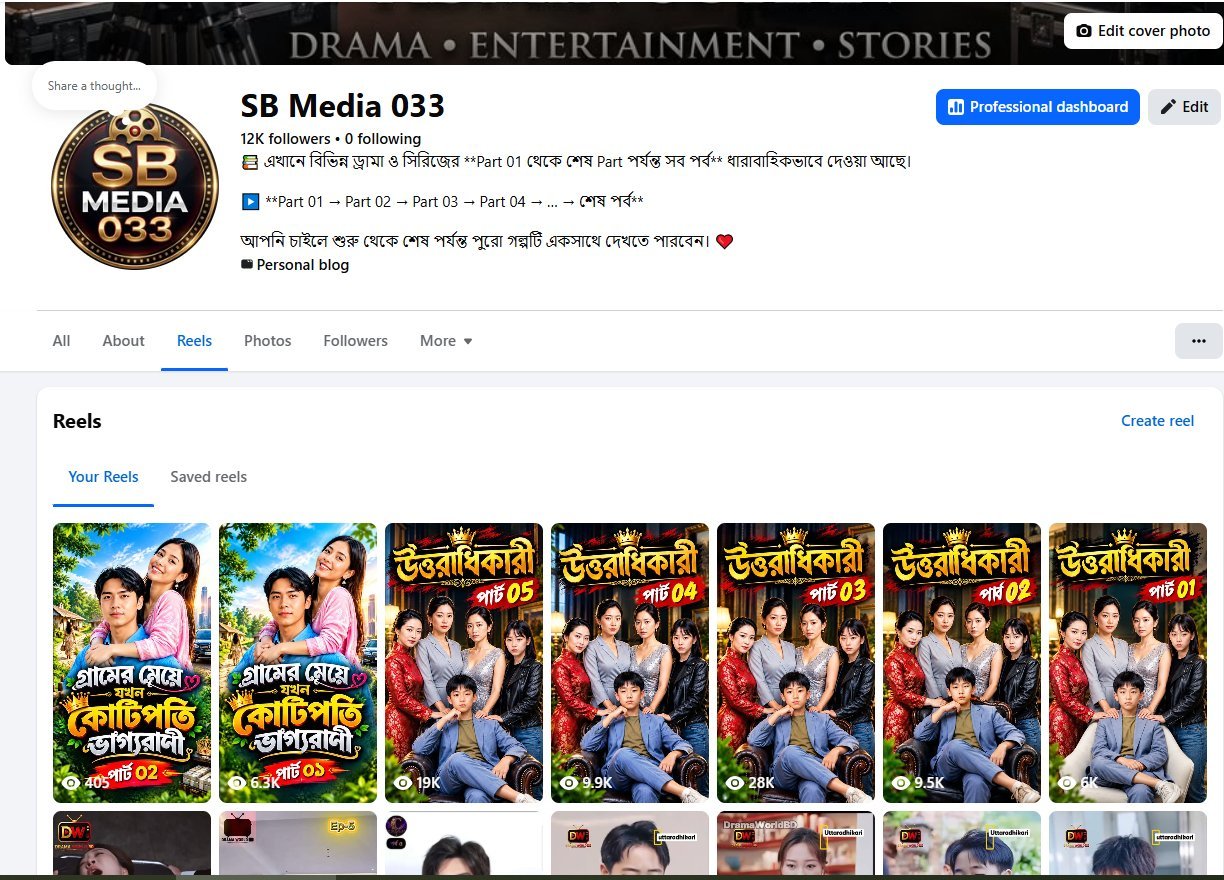Switch to the Photos tab
The width and height of the screenshot is (1224, 880).
pyautogui.click(x=267, y=341)
